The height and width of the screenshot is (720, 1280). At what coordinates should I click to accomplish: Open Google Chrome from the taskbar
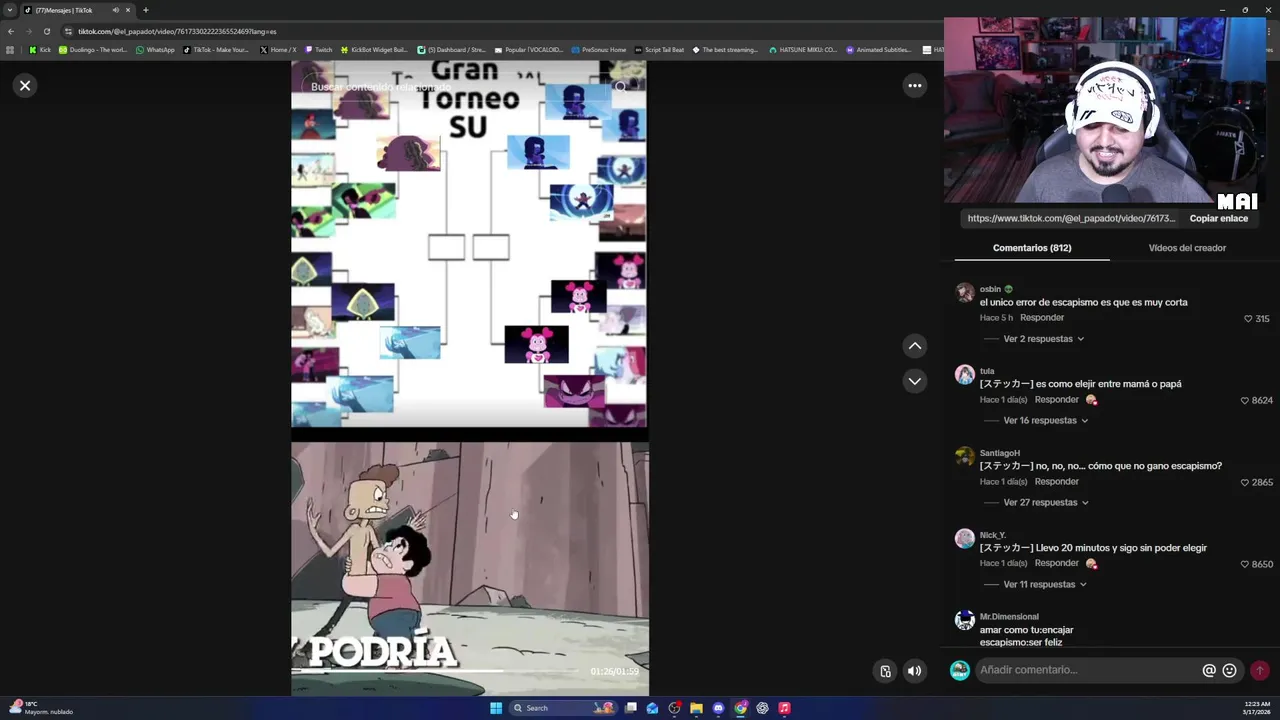click(x=740, y=708)
